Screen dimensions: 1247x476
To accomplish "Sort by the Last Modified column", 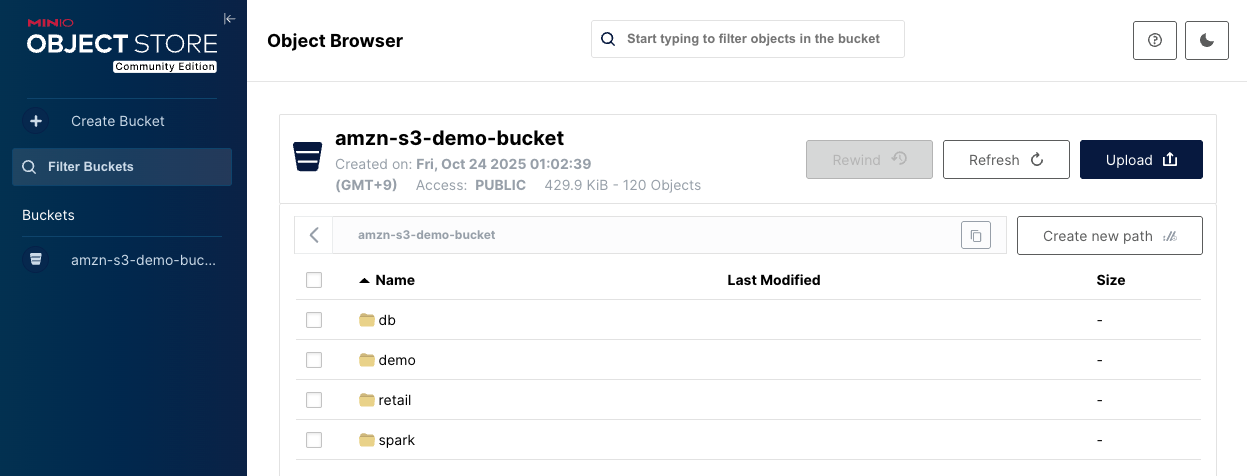I will 773,280.
